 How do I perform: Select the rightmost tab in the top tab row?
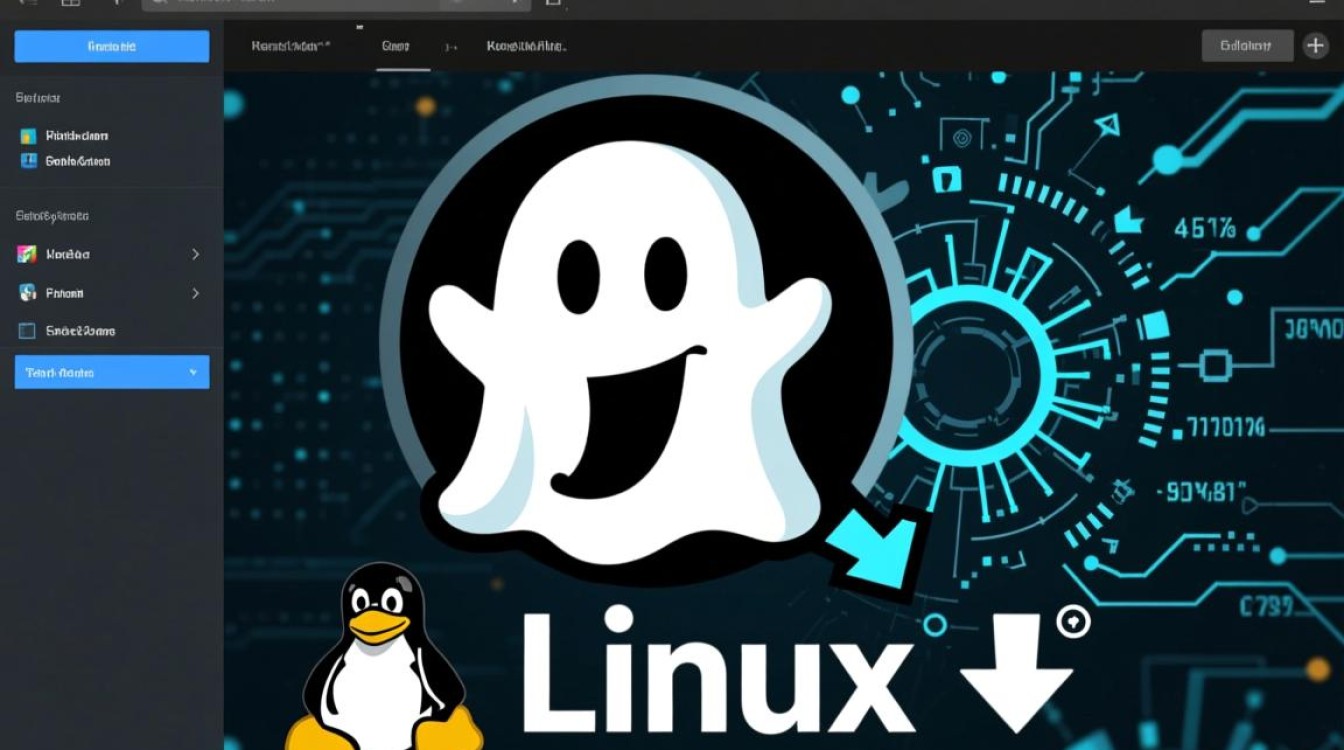tap(525, 45)
